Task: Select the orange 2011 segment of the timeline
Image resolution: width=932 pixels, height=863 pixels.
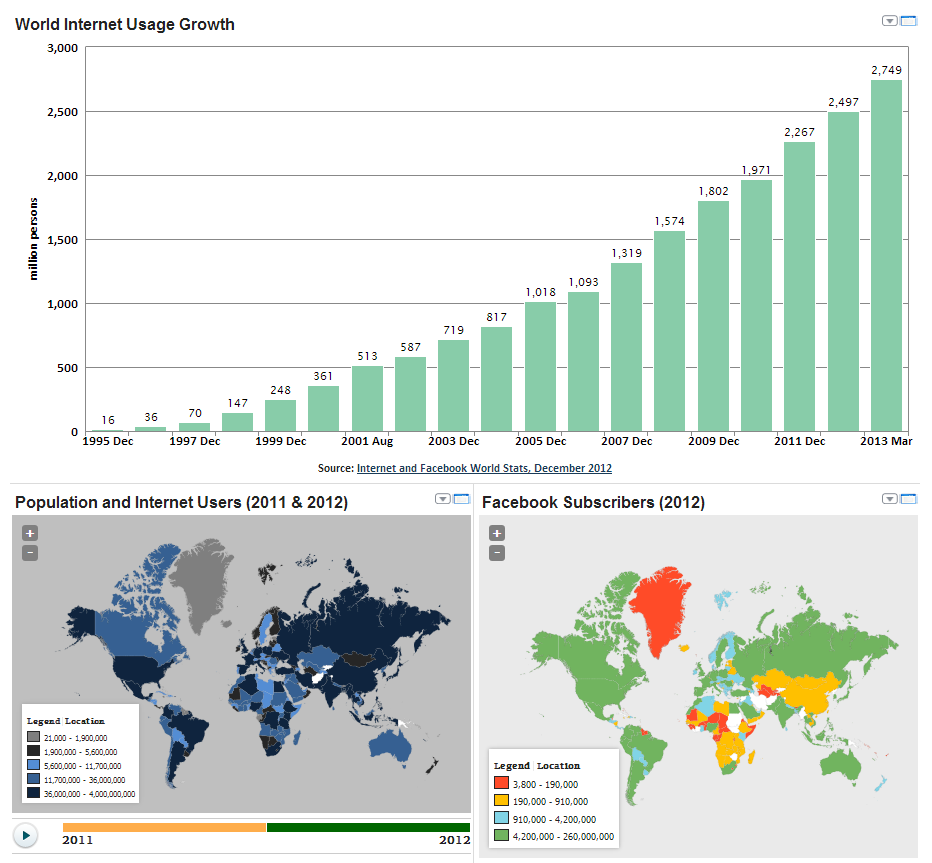Action: (x=164, y=827)
